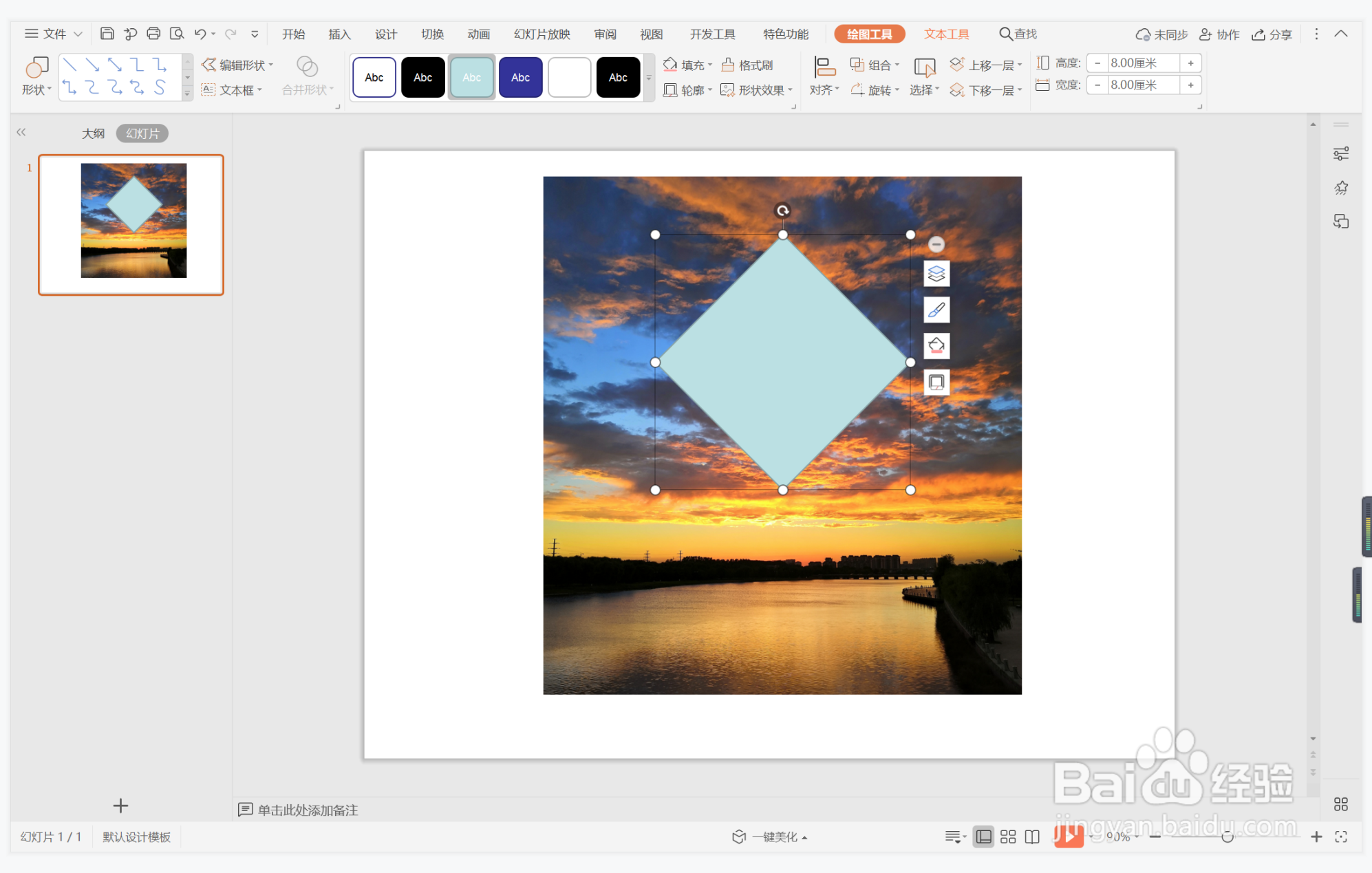Screen dimensions: 1372x873
Task: Toggle normal view mode in status bar
Action: pyautogui.click(x=984, y=837)
